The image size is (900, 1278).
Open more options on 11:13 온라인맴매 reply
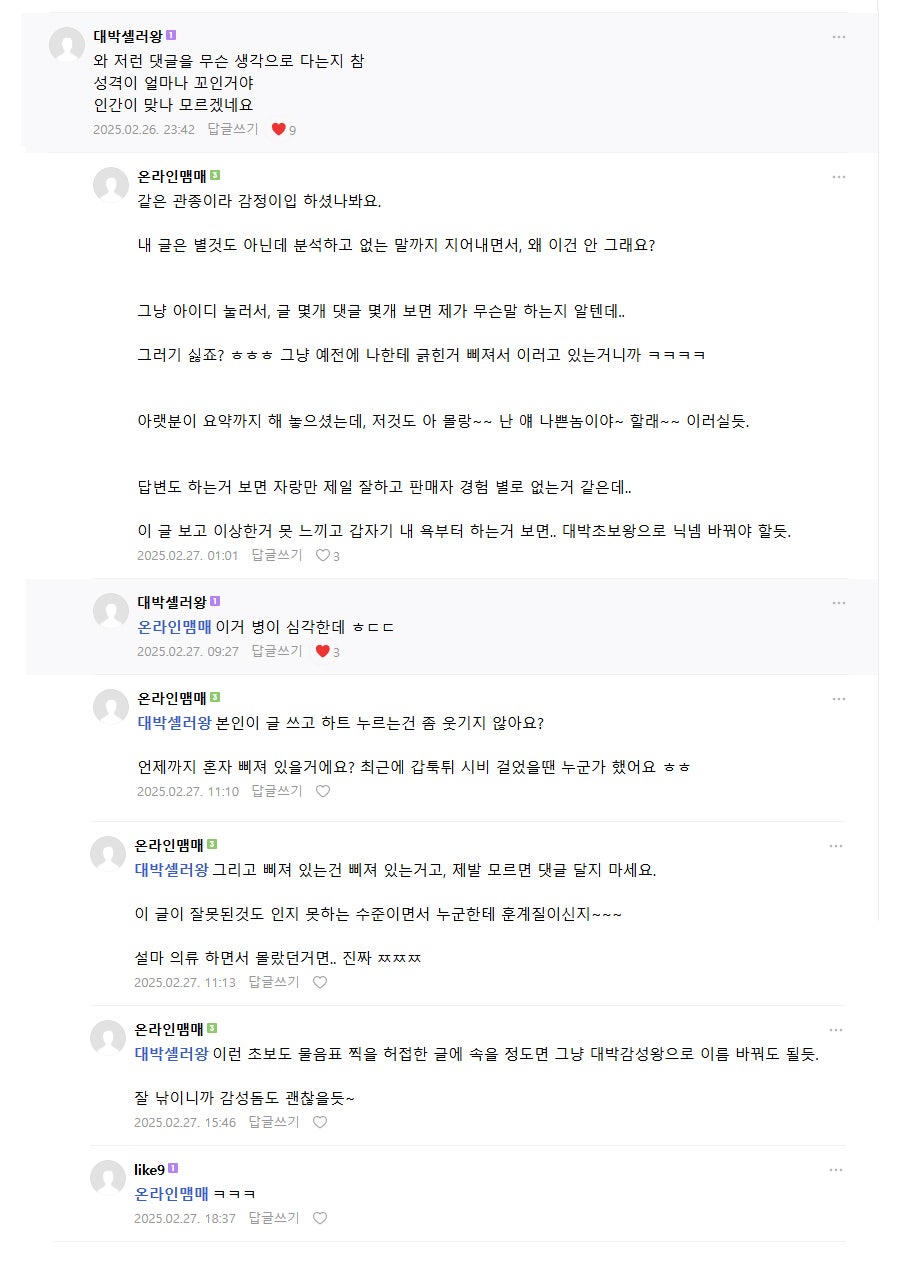pyautogui.click(x=836, y=846)
